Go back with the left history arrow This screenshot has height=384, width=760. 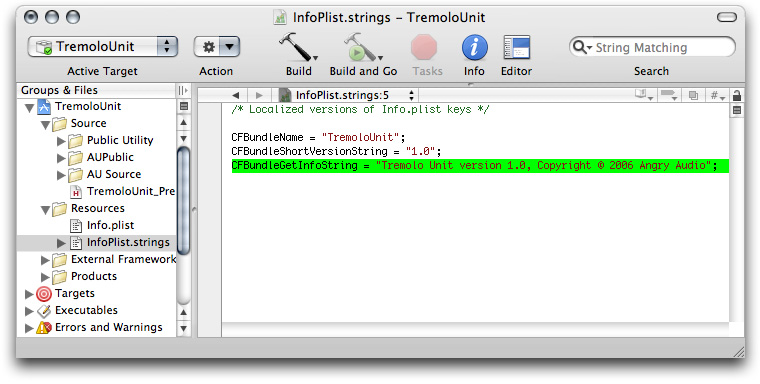tap(236, 95)
